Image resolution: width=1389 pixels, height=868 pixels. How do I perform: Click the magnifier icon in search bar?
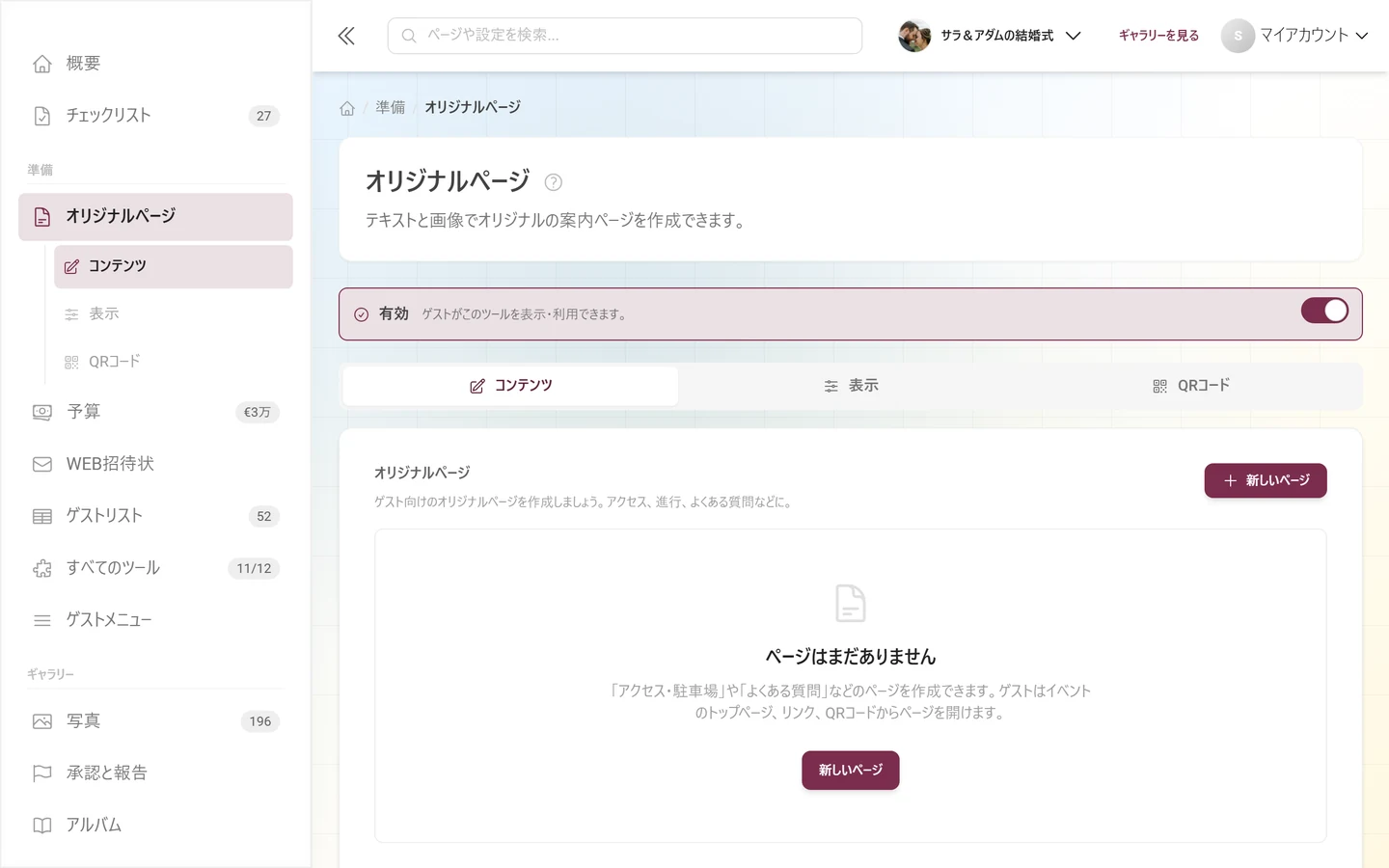pyautogui.click(x=409, y=36)
